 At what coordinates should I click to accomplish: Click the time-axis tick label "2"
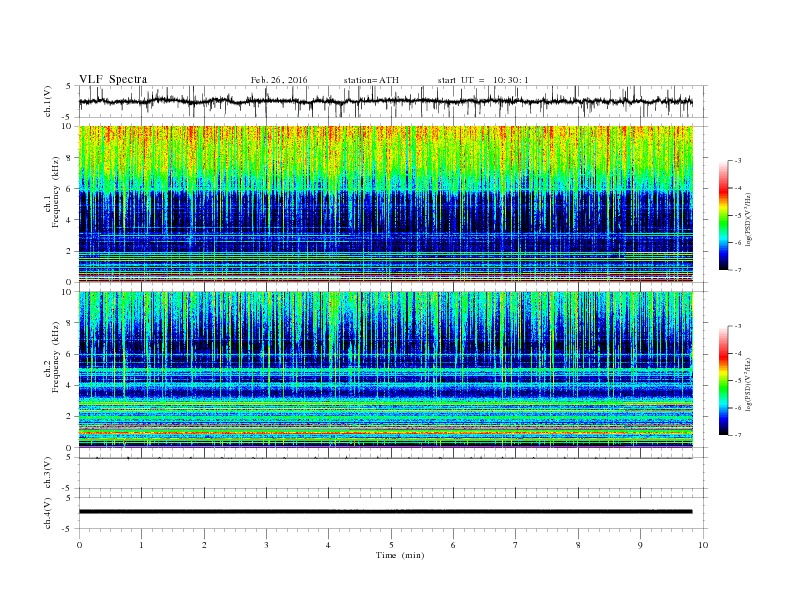[x=204, y=545]
